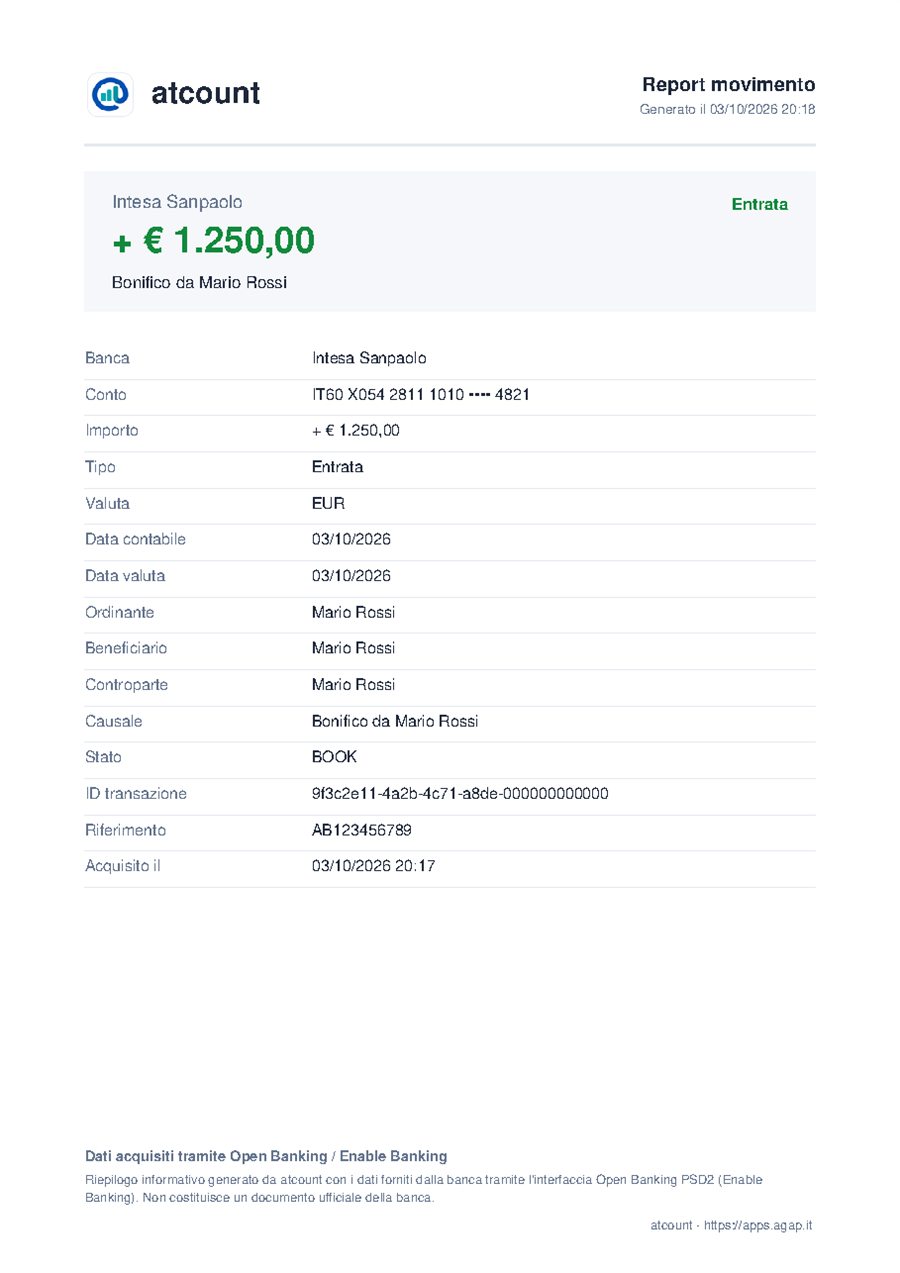The image size is (900, 1273).
Task: Select the + € 1.250,00 headline amount
Action: 213,241
